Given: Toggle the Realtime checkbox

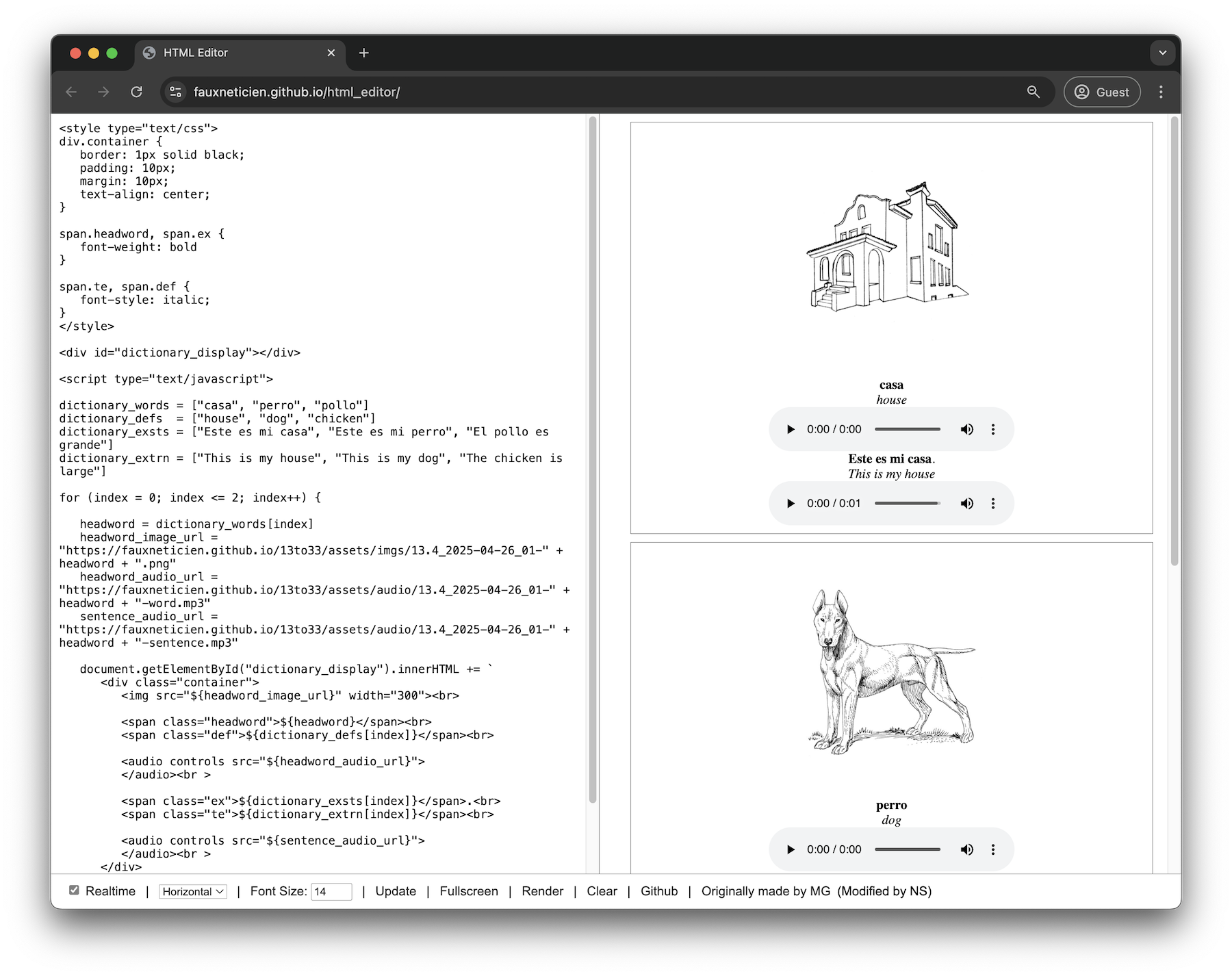Looking at the screenshot, I should point(74,890).
